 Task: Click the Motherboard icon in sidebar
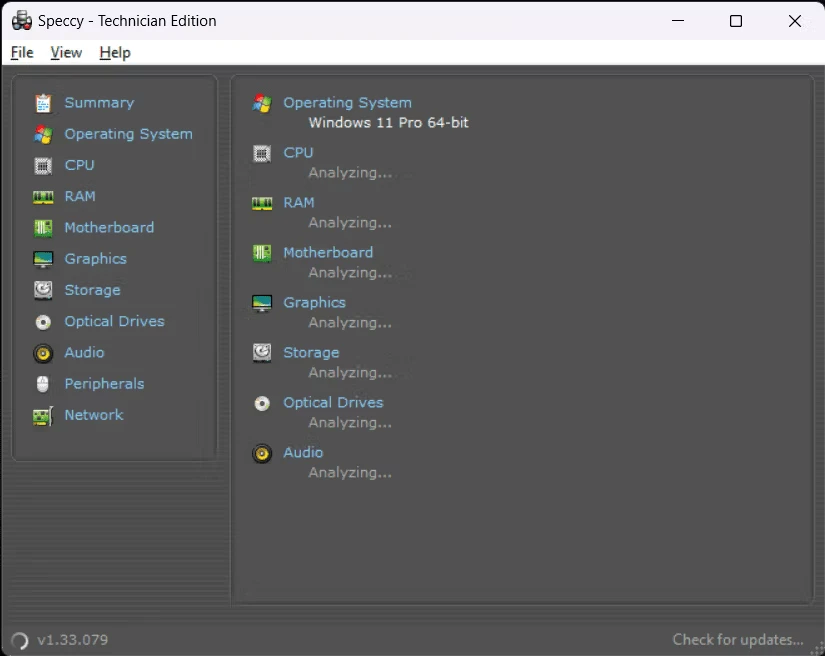43,228
